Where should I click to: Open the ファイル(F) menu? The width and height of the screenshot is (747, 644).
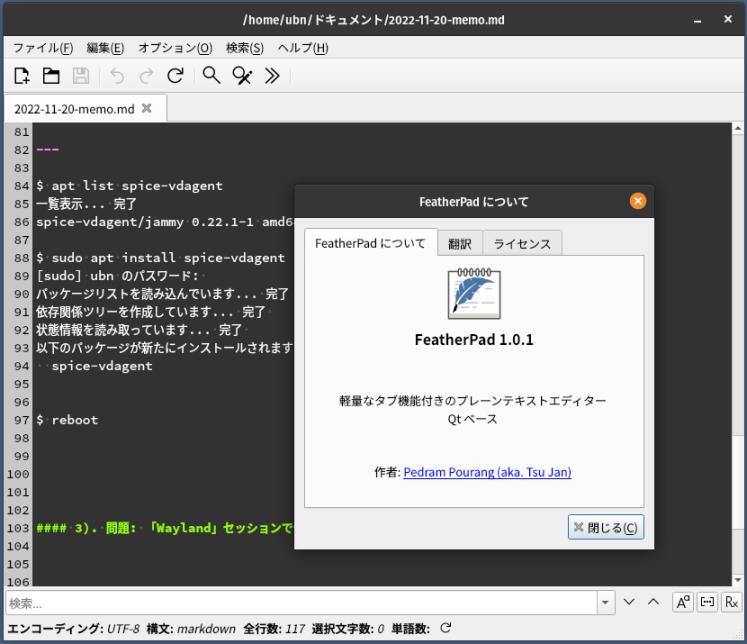click(x=43, y=48)
